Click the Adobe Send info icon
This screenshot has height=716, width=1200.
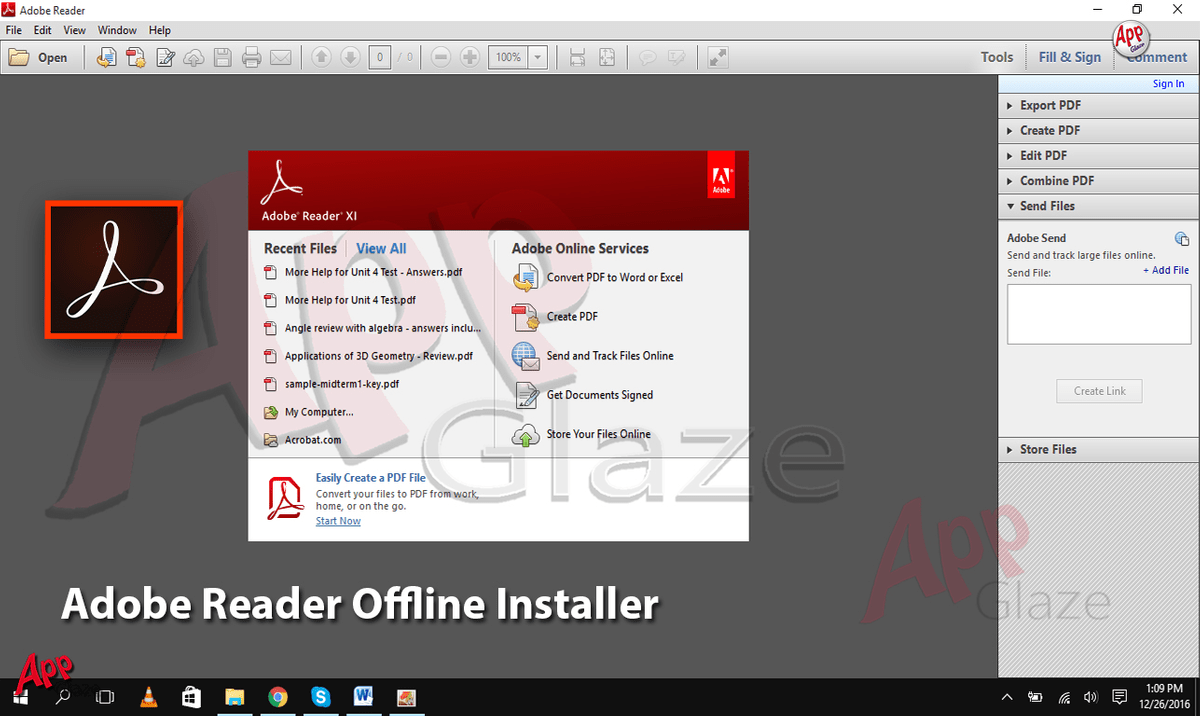[x=1181, y=238]
